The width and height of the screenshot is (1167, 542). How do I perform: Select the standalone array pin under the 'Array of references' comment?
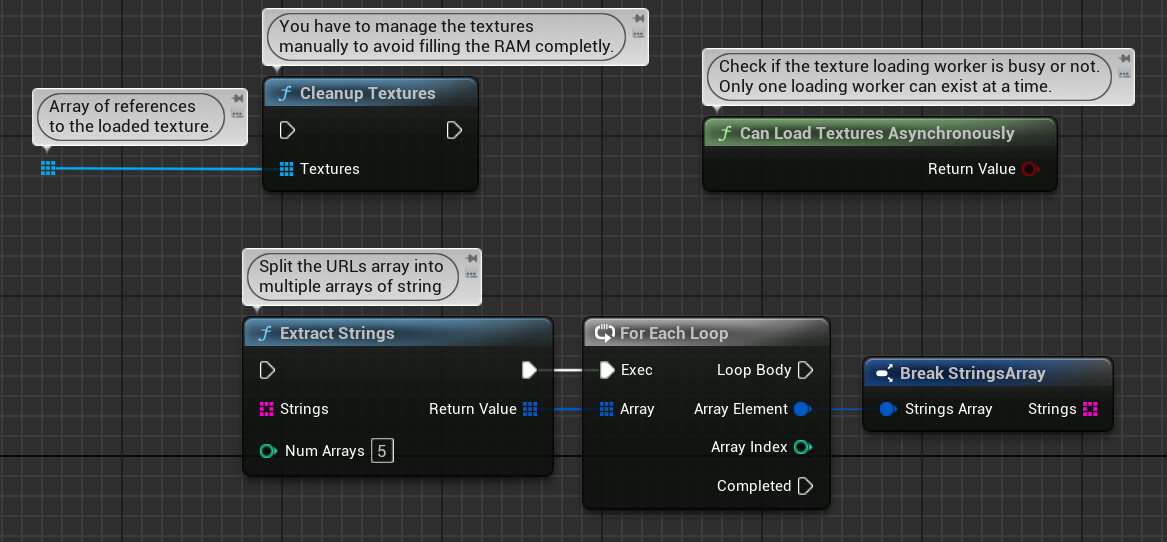(x=48, y=168)
